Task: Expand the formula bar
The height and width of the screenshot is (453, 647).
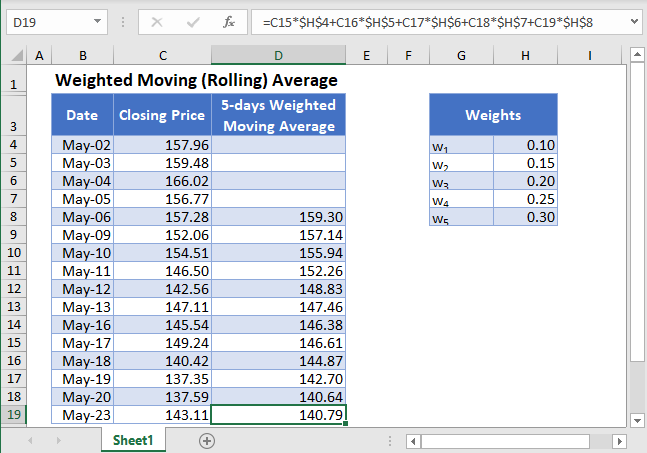Action: pos(635,21)
